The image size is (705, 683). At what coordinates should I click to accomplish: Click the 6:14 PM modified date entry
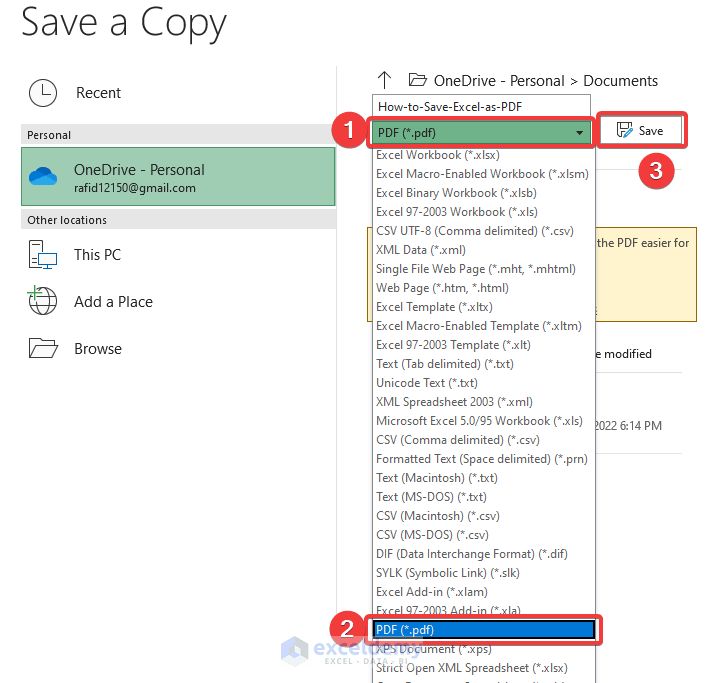tap(628, 425)
